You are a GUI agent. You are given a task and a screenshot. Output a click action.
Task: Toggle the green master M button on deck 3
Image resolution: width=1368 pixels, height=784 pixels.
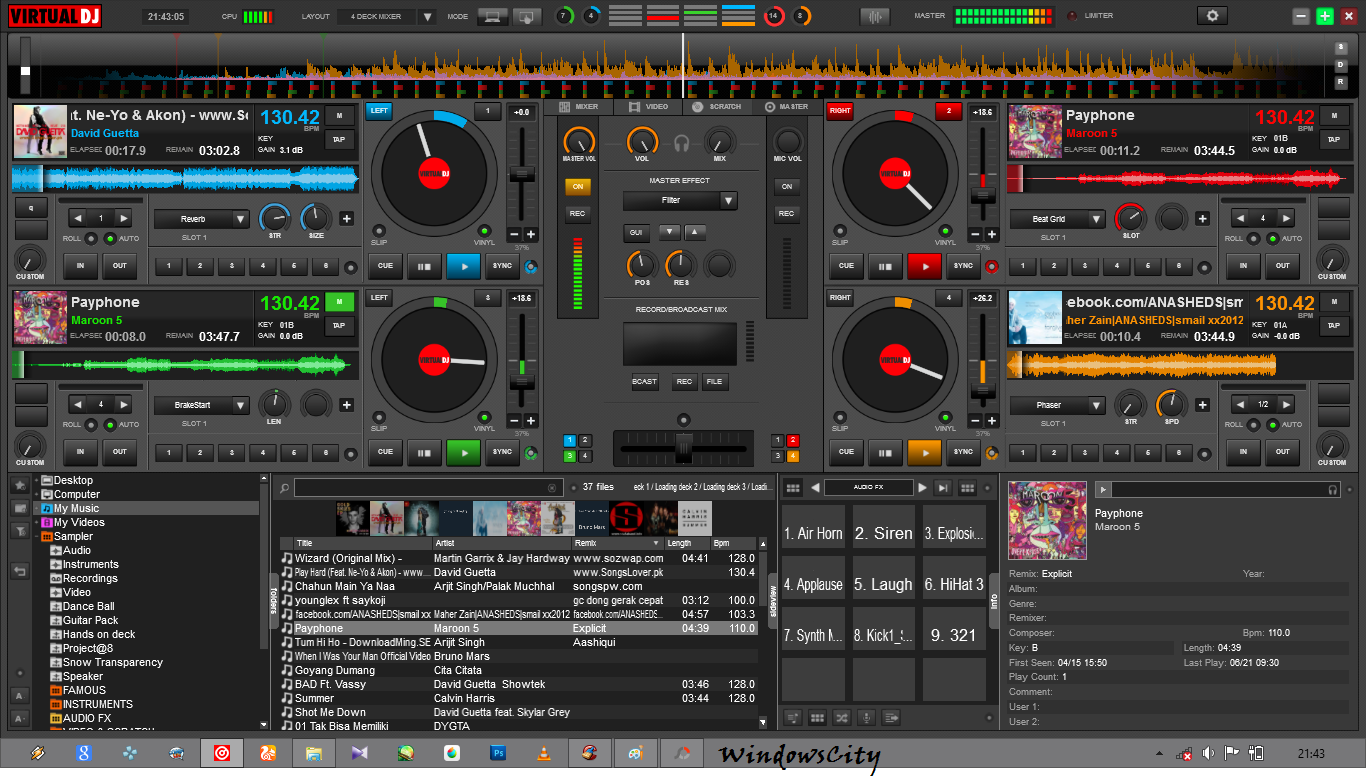339,301
